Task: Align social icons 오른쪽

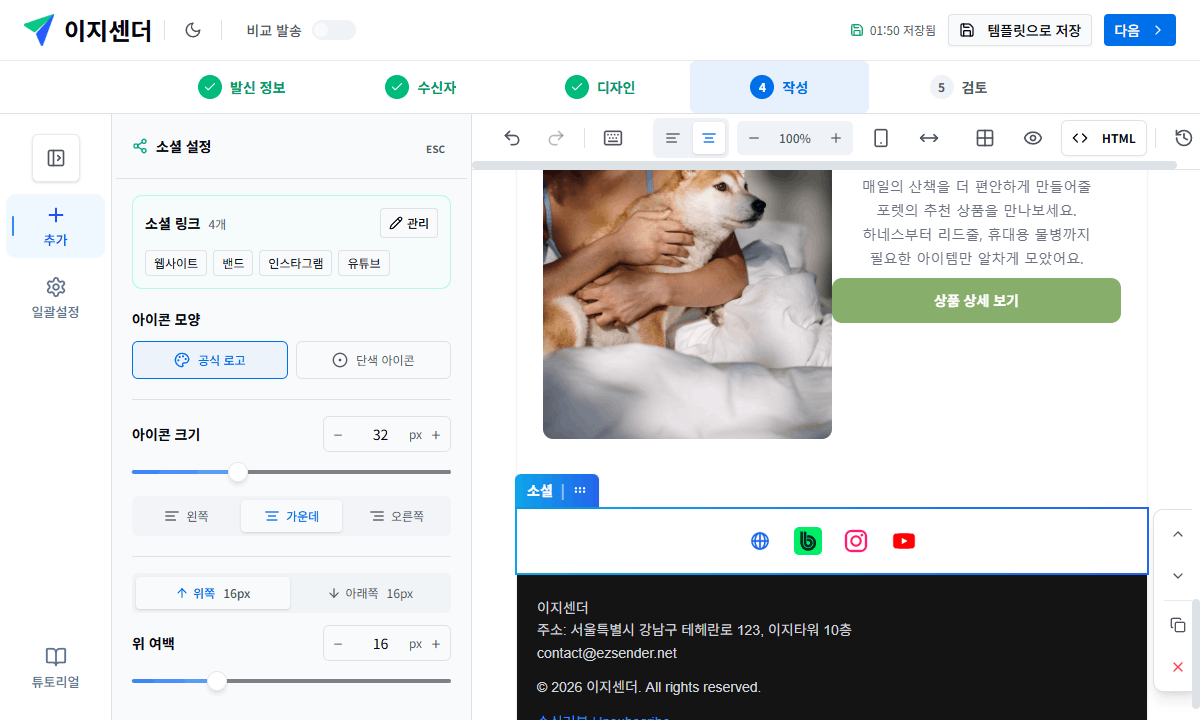Action: pos(397,516)
